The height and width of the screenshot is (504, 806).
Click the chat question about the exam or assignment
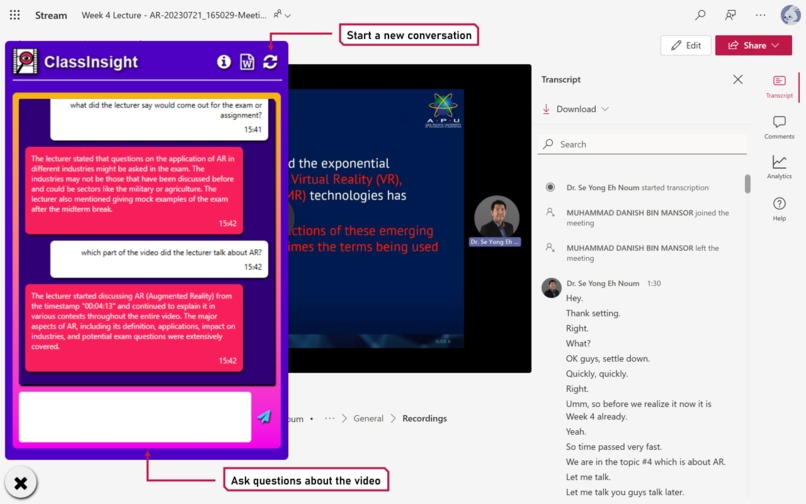159,119
